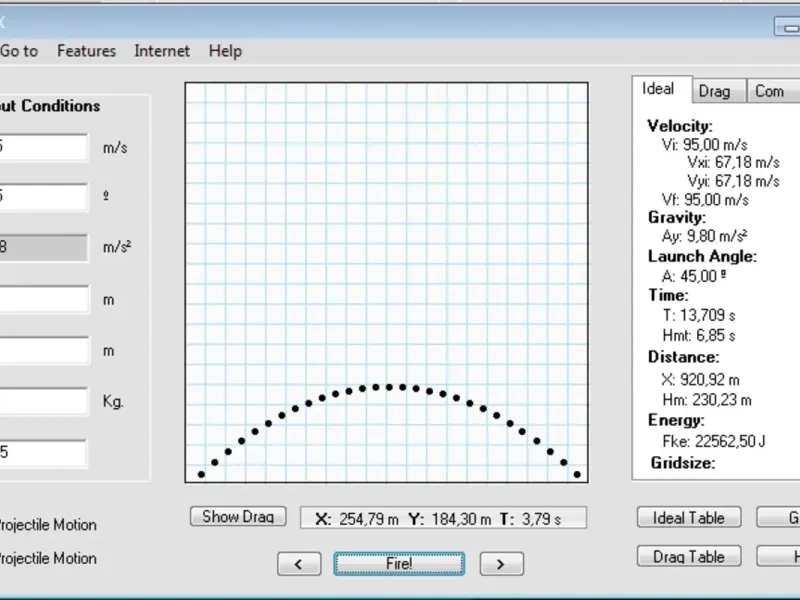
Task: Click the X: 920,92 m distance value
Action: [700, 380]
